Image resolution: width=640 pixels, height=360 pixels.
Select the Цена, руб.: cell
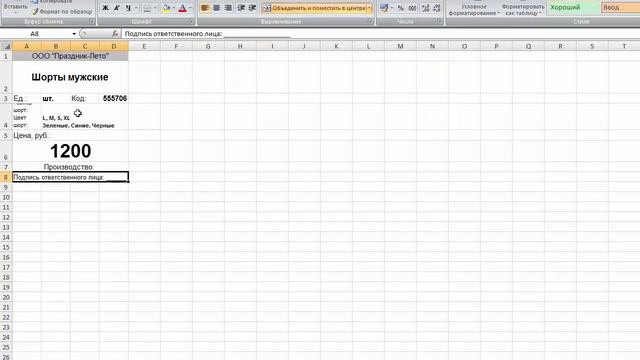[x=70, y=136]
